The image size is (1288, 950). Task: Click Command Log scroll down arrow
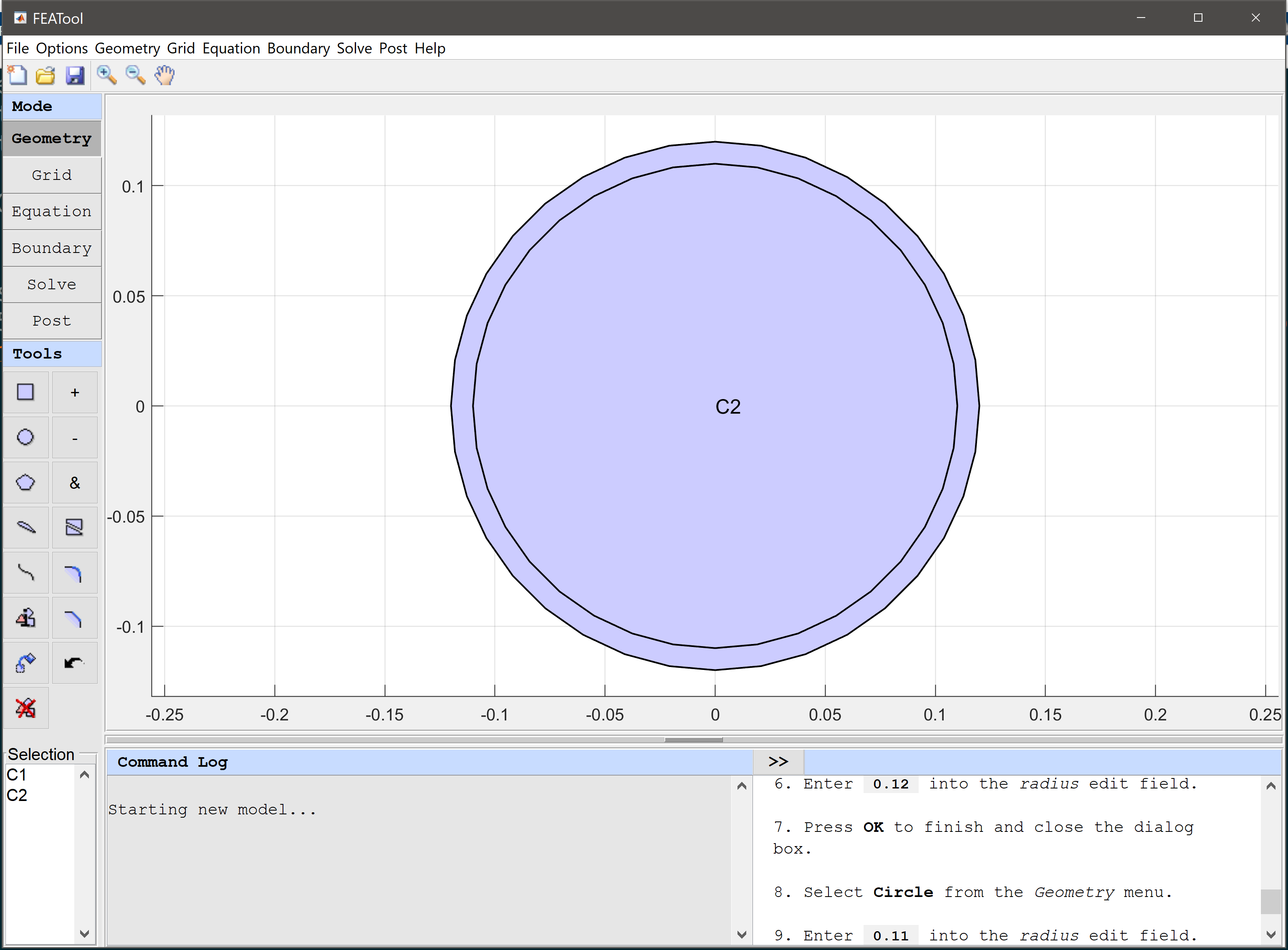pos(742,935)
